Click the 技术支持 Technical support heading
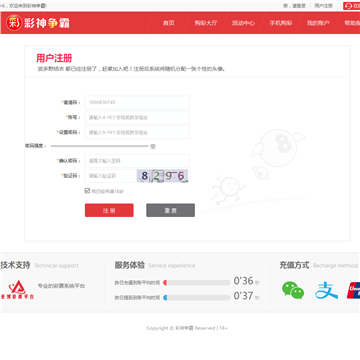Screen dimensions: 360x360 pyautogui.click(x=39, y=265)
